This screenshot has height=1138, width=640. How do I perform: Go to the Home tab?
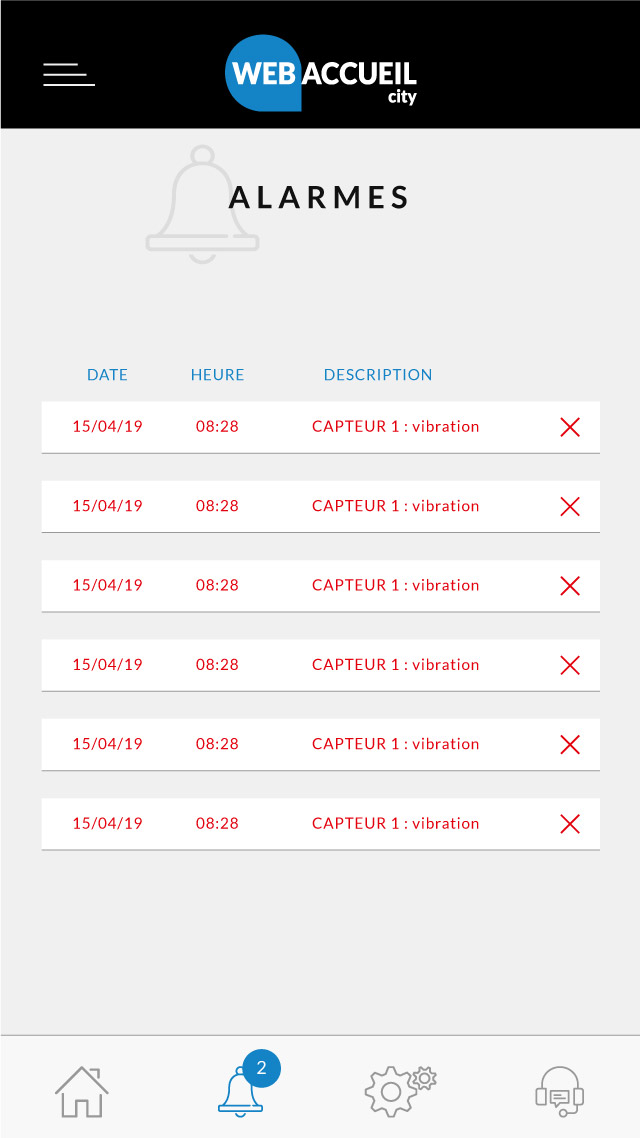click(x=82, y=1091)
